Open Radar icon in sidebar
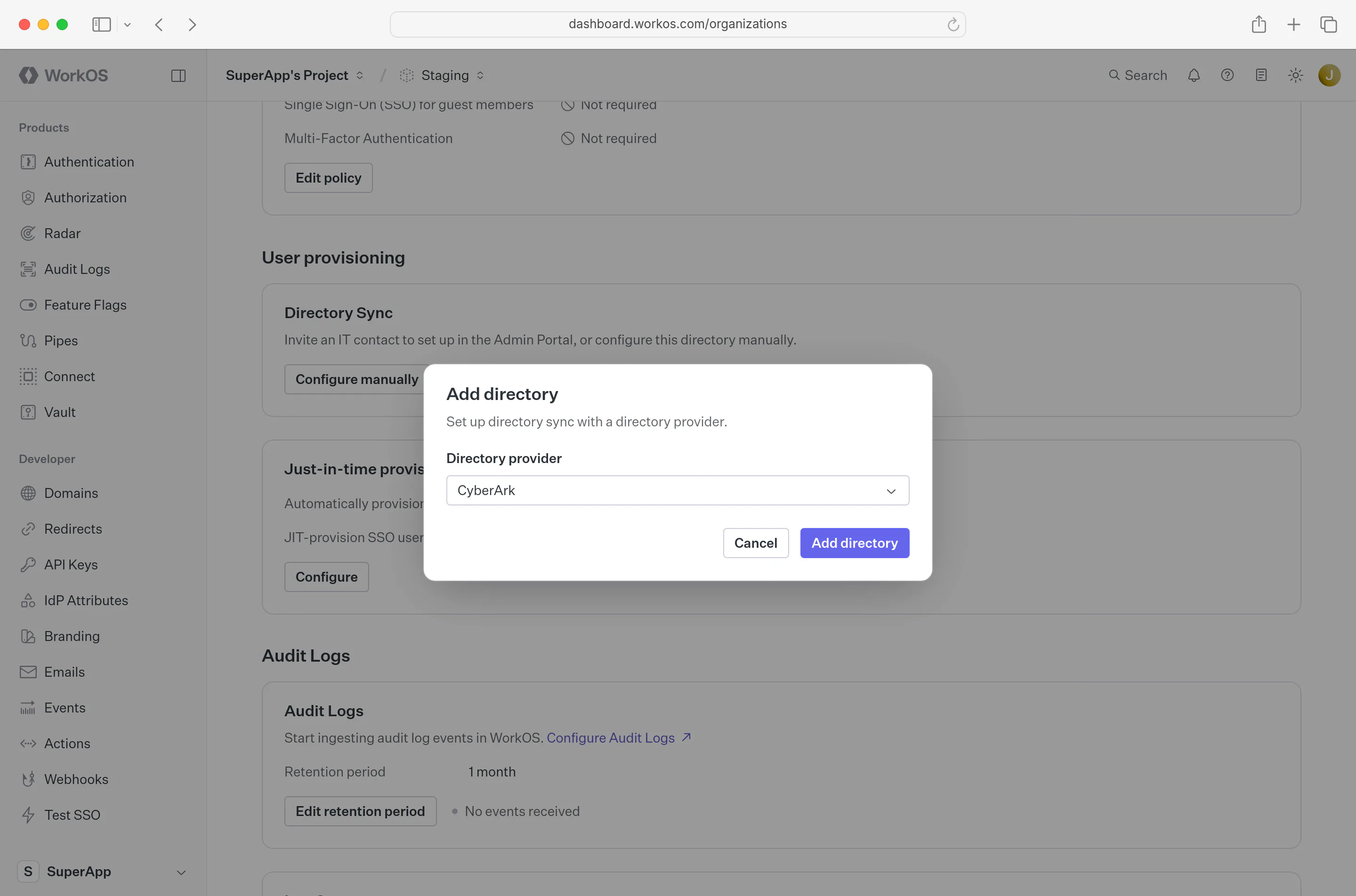Screen dimensions: 1356x896 tap(28, 234)
